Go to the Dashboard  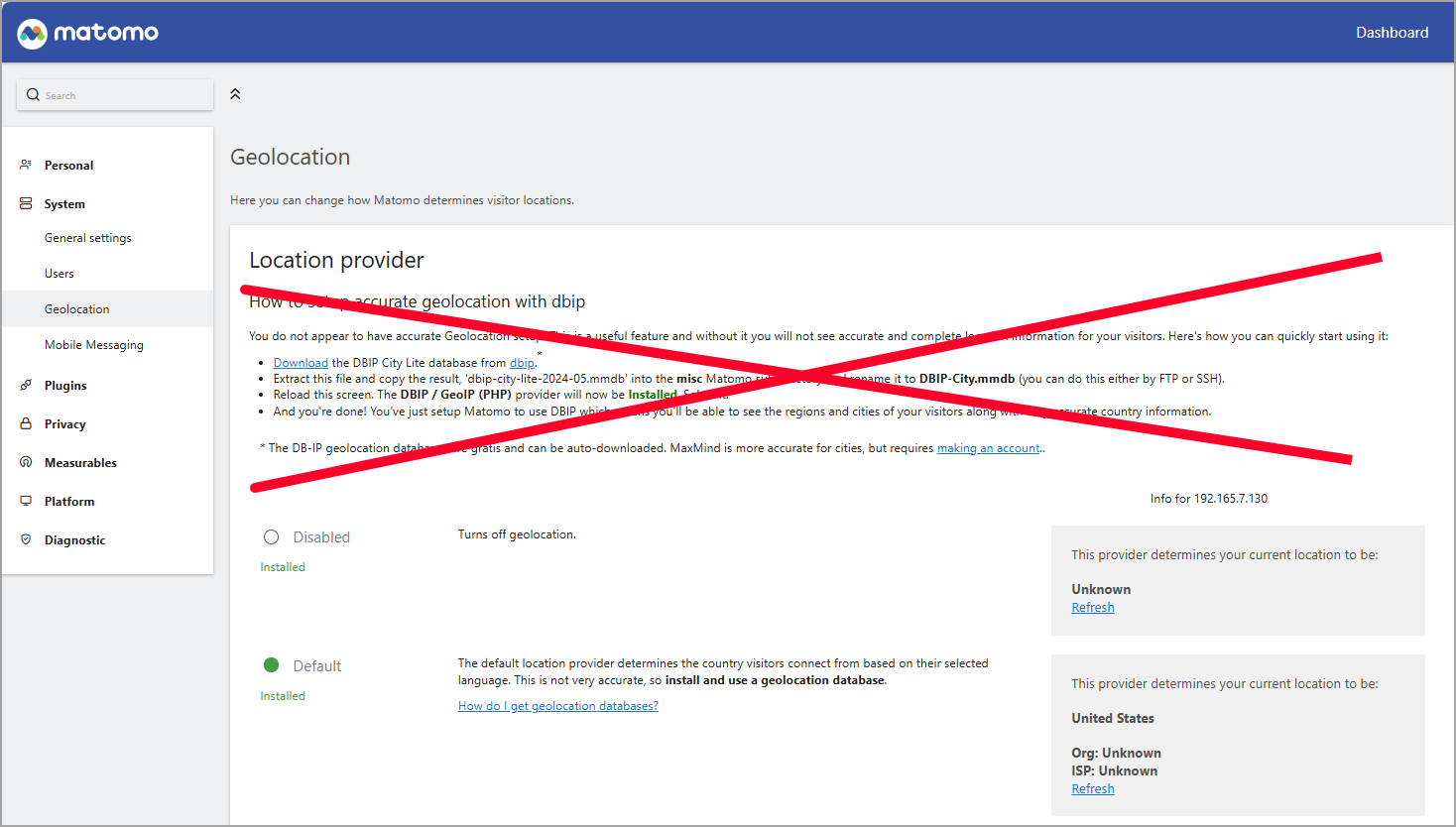point(1393,33)
